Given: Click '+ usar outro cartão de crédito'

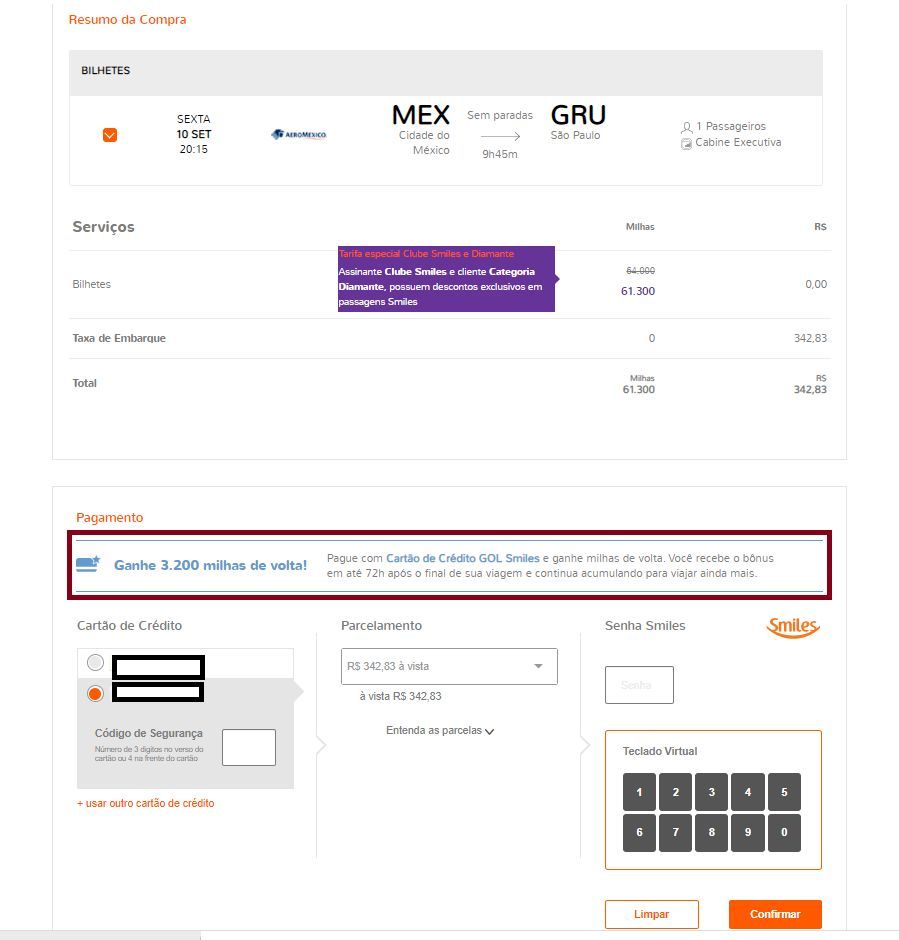Looking at the screenshot, I should [145, 803].
